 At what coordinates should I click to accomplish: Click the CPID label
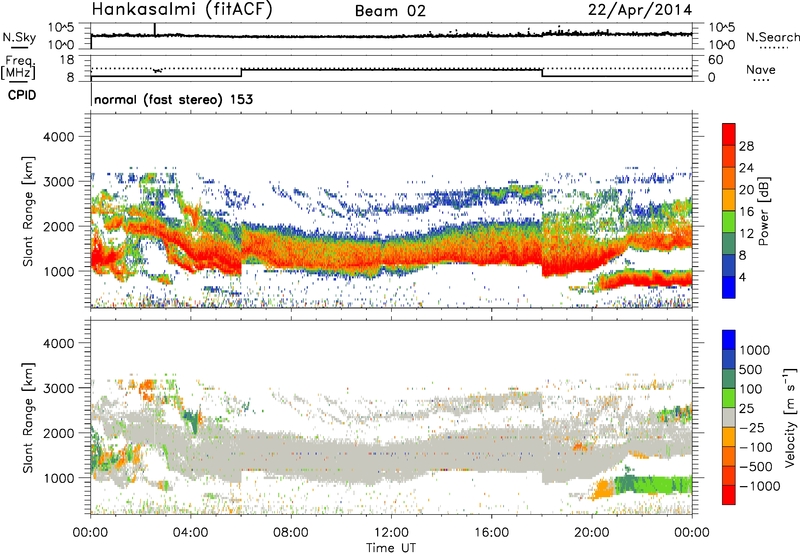(x=22, y=95)
